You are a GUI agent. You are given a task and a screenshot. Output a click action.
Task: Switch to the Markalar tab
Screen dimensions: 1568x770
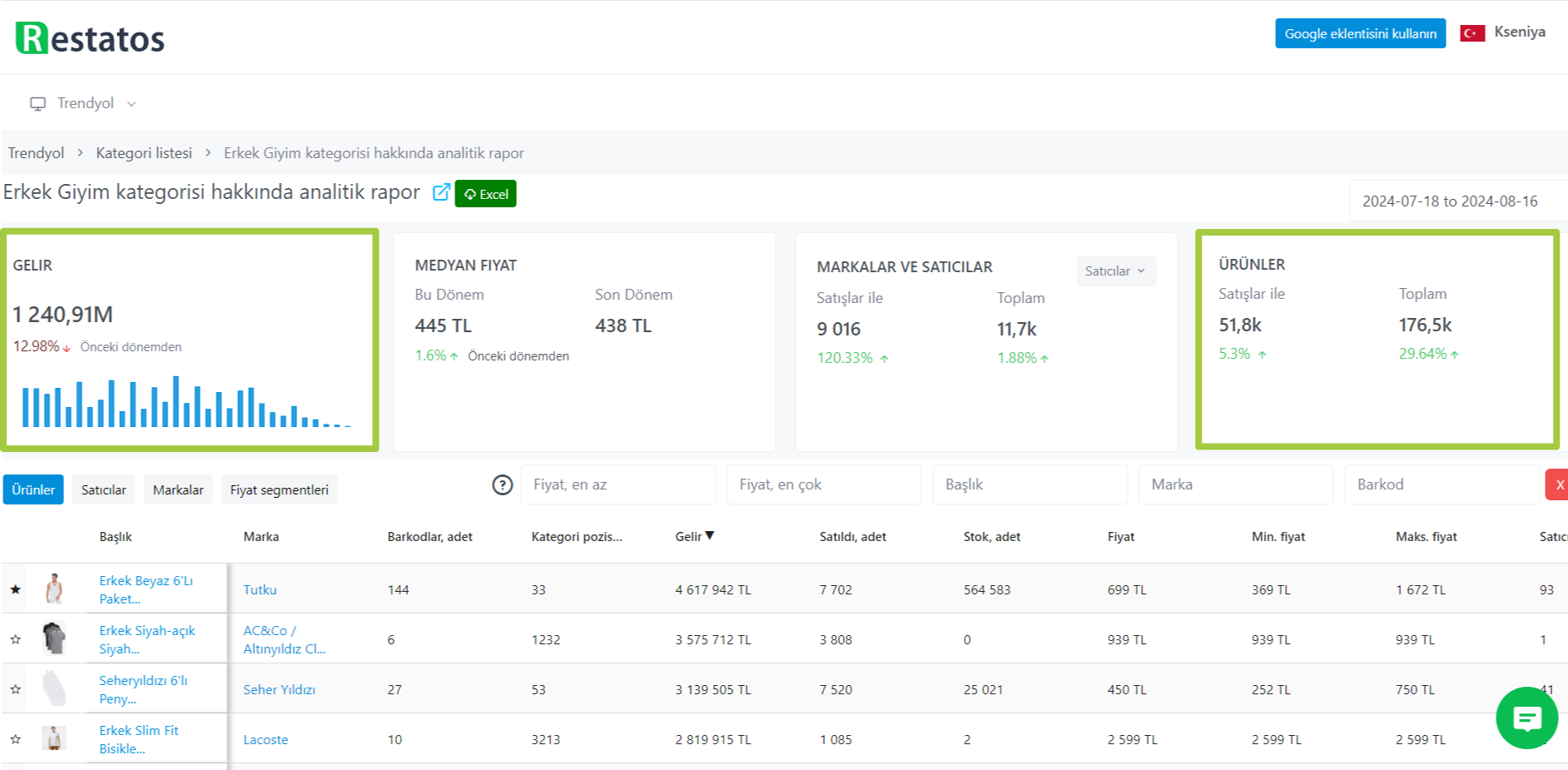(x=178, y=489)
